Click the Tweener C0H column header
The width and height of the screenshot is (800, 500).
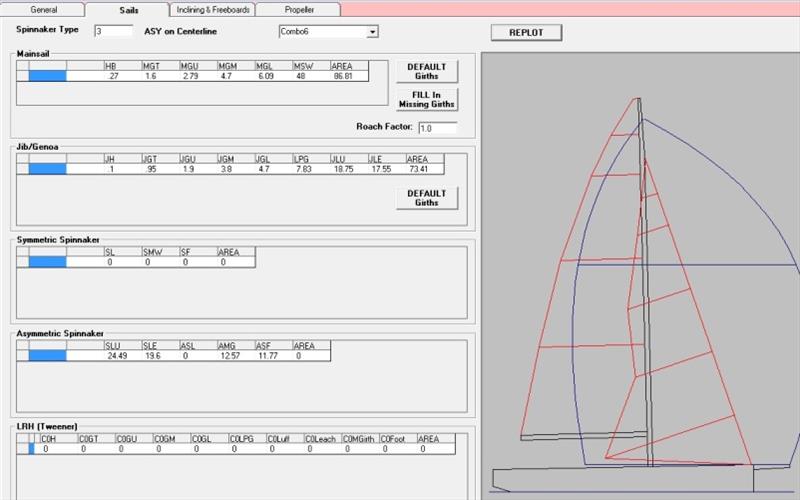pyautogui.click(x=59, y=438)
